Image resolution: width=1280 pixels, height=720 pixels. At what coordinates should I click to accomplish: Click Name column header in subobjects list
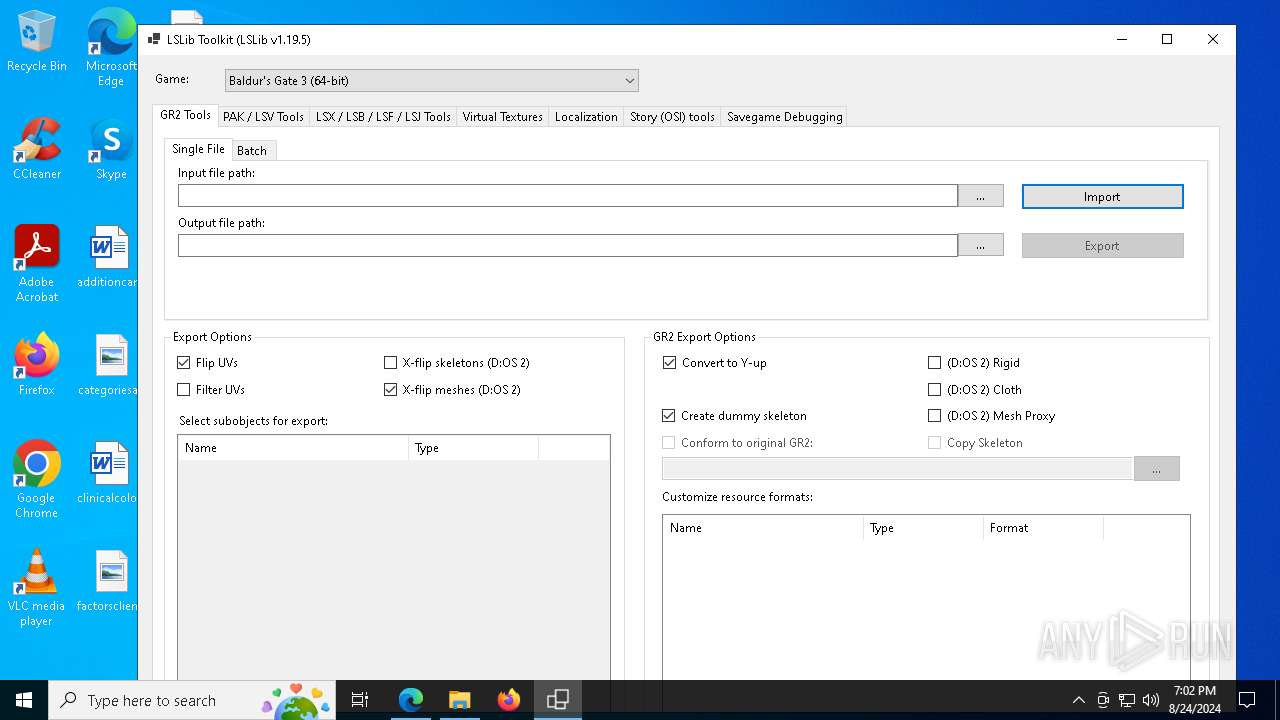(294, 448)
